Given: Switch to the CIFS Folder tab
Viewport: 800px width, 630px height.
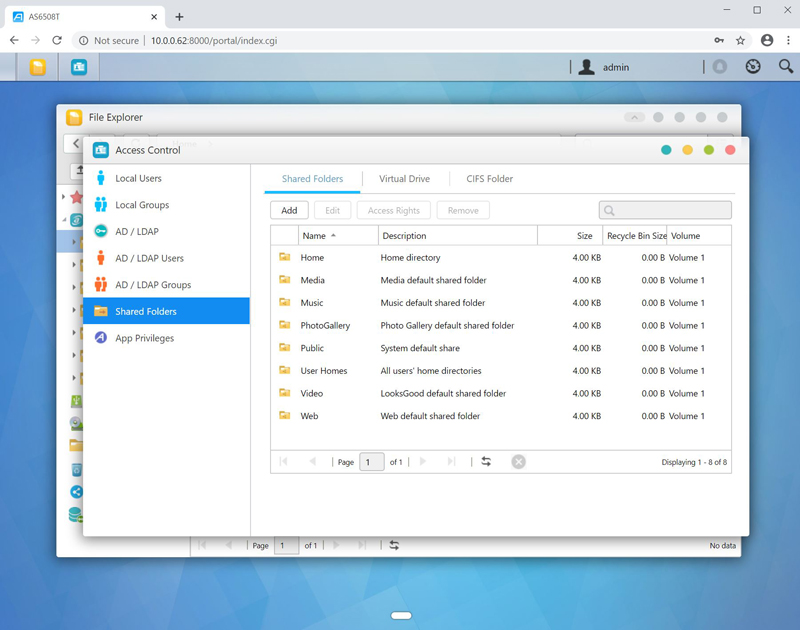Looking at the screenshot, I should tap(489, 179).
